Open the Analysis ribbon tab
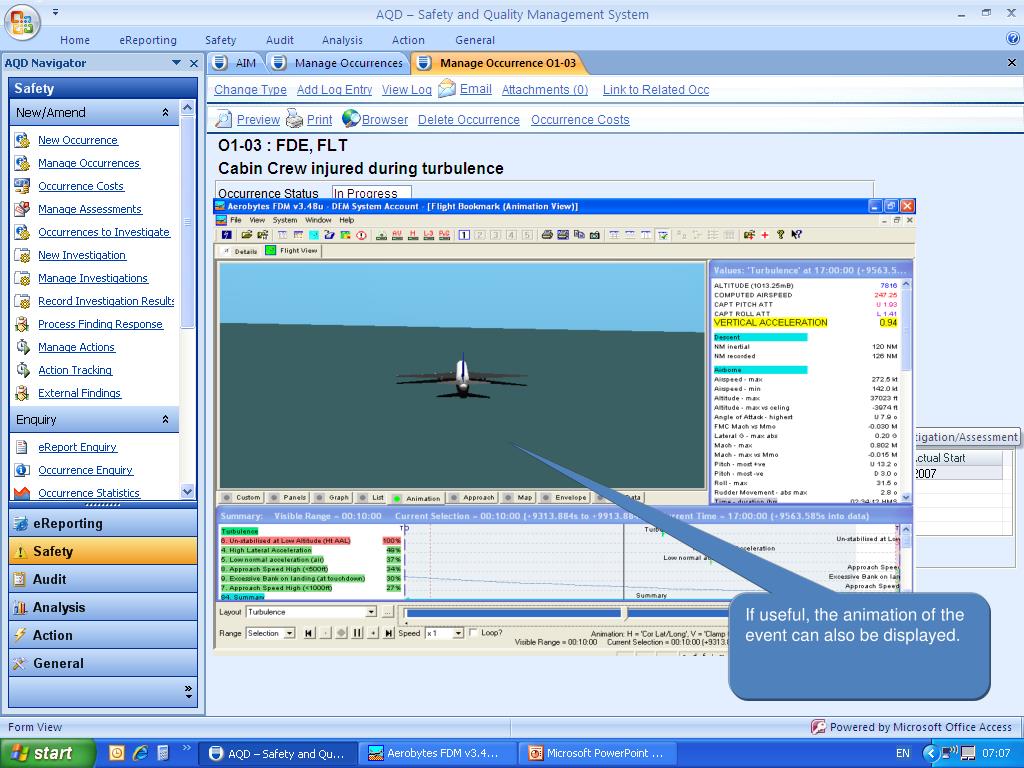The image size is (1024, 768). [342, 40]
